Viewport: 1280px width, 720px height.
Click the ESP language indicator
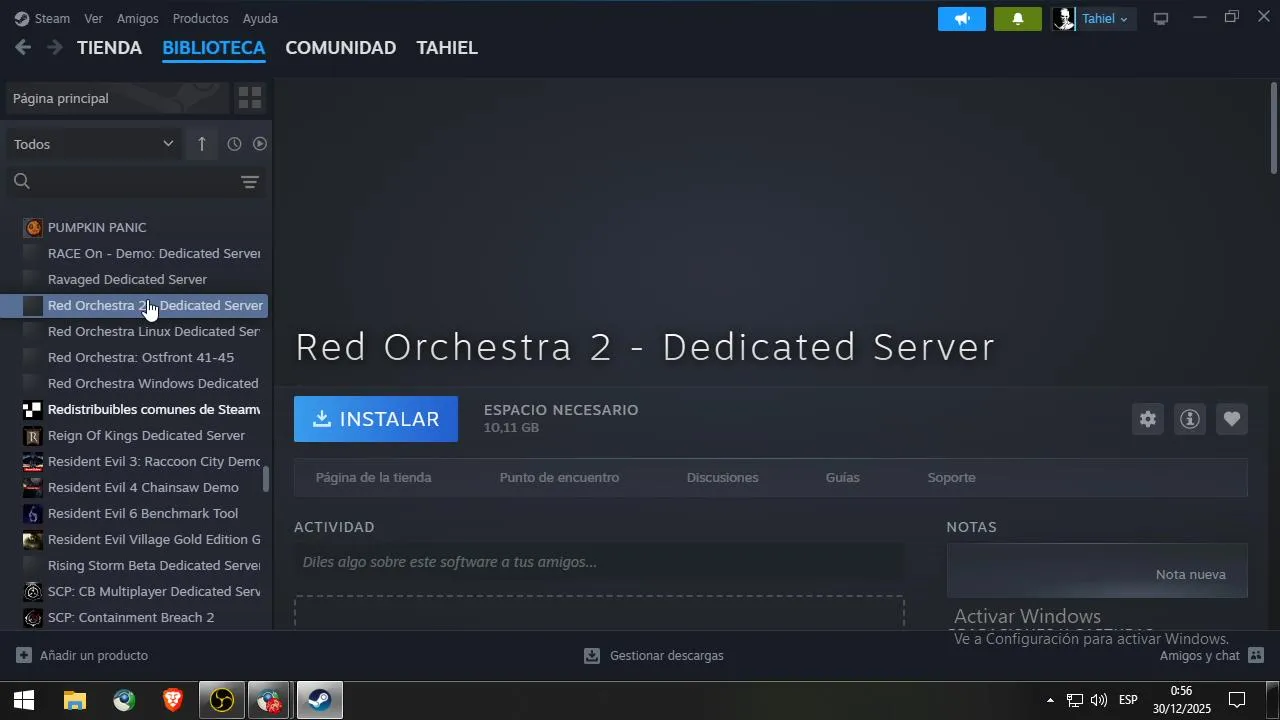coord(1128,700)
